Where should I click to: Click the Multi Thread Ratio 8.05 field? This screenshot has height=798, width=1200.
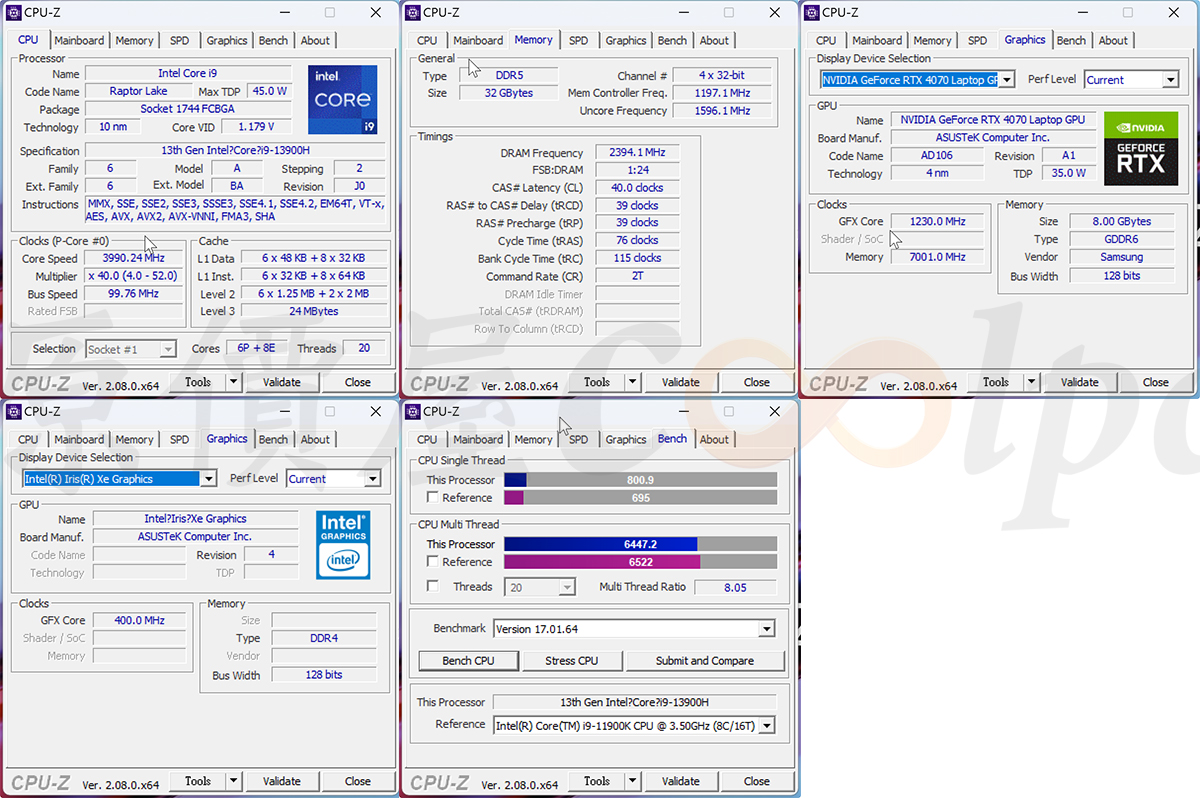point(735,587)
